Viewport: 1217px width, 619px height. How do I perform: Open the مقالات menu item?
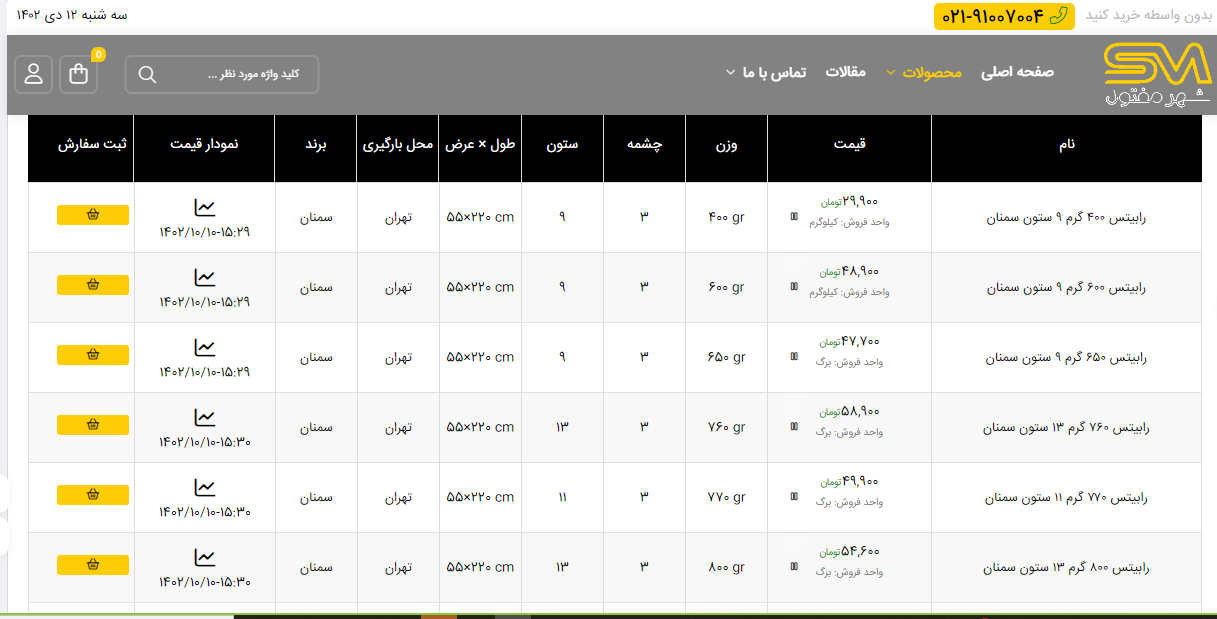845,72
